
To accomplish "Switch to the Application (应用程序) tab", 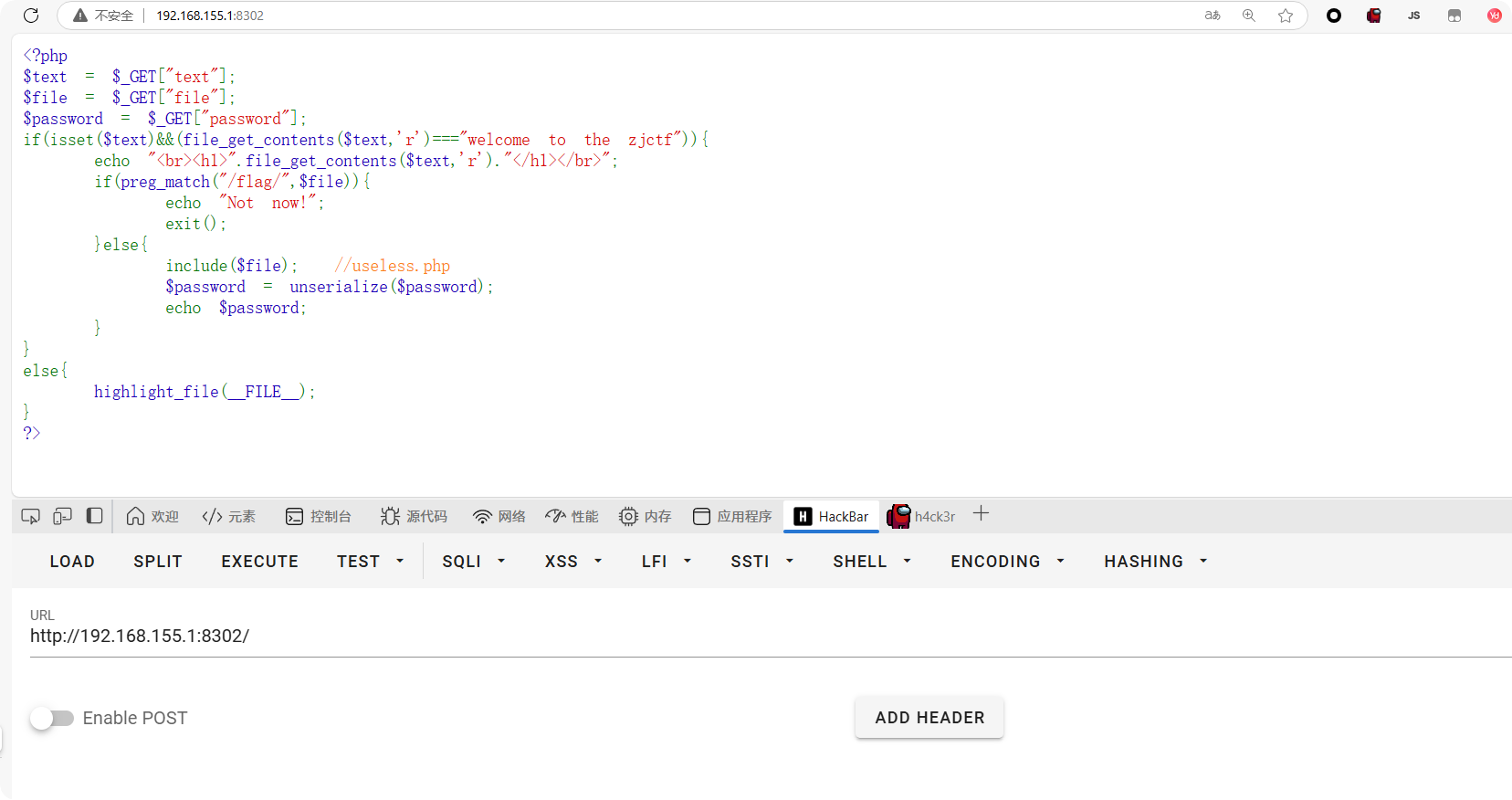I will 732,517.
